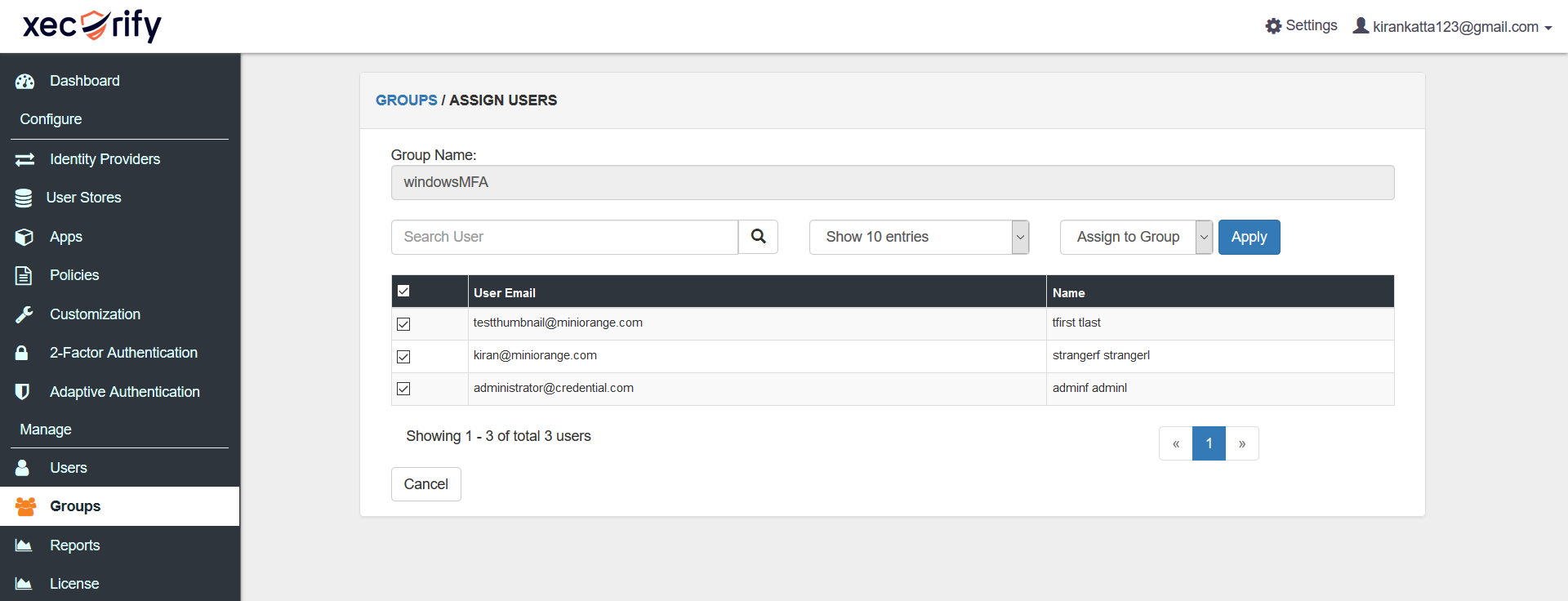This screenshot has height=601, width=1568.
Task: Click the Settings gear icon
Action: tap(1273, 26)
